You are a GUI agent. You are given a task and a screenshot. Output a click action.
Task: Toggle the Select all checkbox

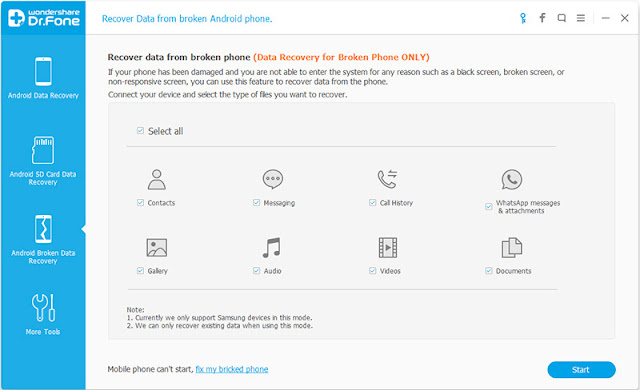[140, 131]
